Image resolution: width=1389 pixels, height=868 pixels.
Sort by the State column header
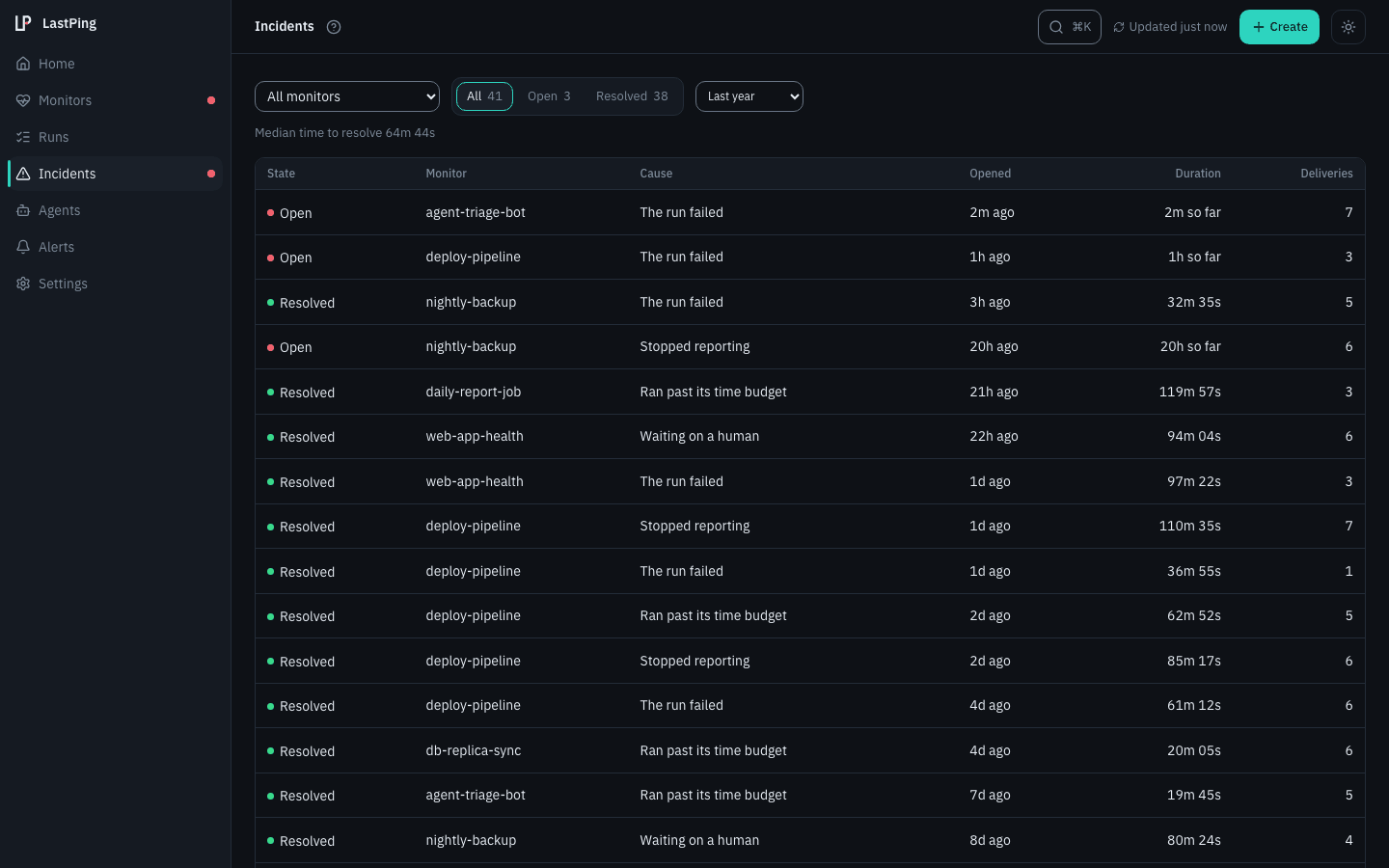coord(282,174)
